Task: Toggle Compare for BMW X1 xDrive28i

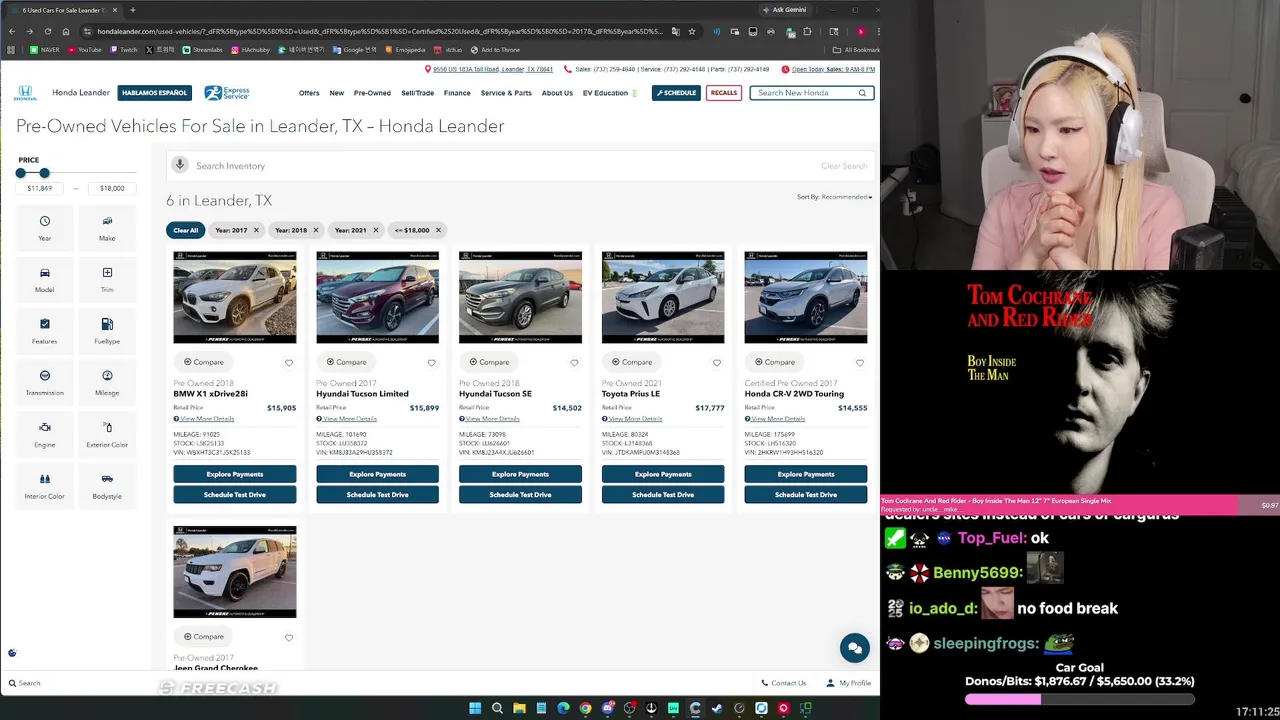Action: [x=204, y=362]
